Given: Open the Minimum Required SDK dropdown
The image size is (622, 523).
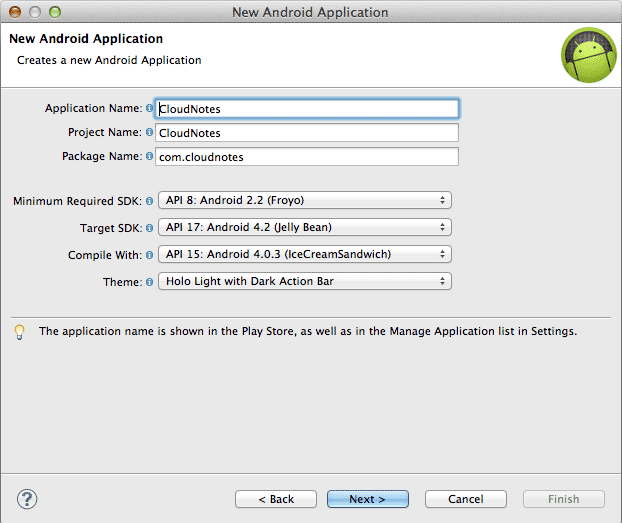Looking at the screenshot, I should click(x=305, y=200).
